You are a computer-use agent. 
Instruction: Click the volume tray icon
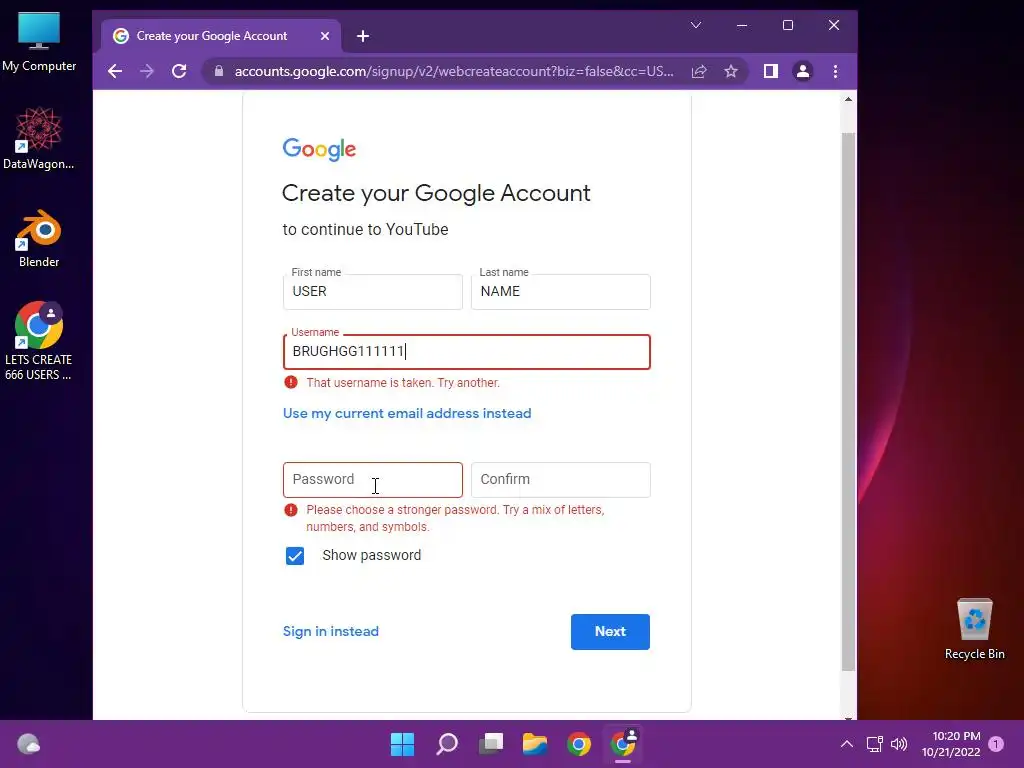[x=899, y=744]
